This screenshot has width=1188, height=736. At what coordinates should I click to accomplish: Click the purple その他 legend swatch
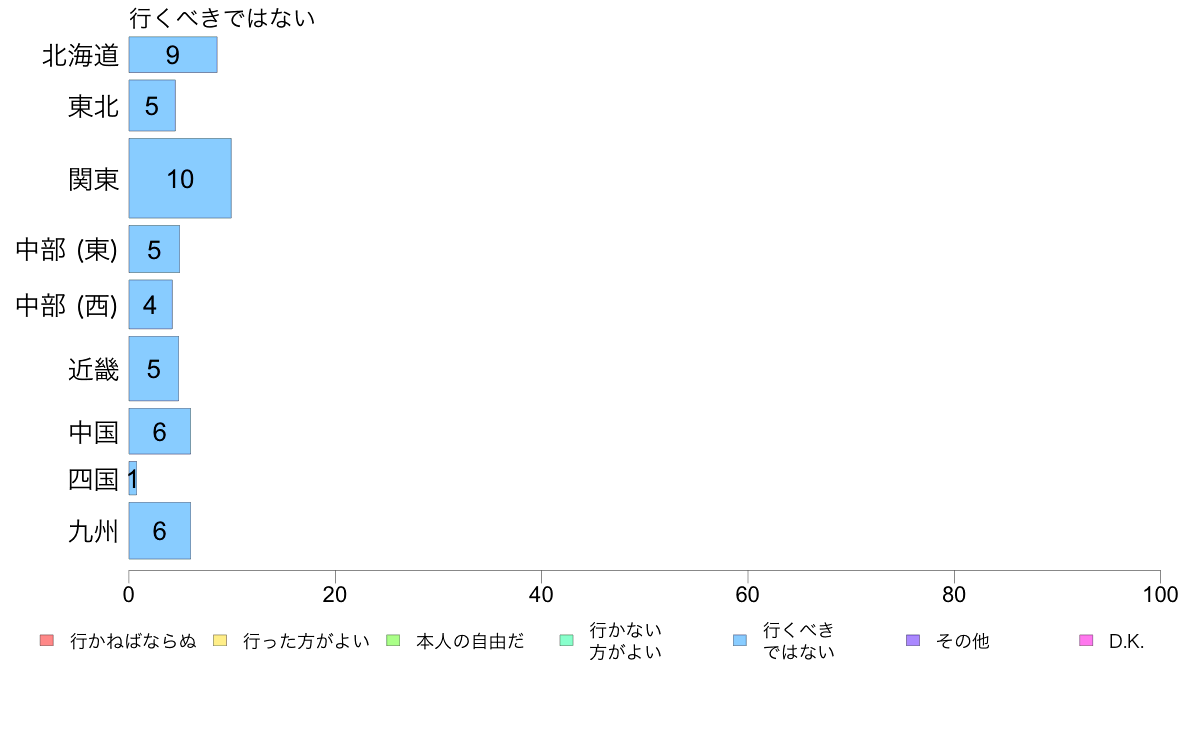coord(913,640)
